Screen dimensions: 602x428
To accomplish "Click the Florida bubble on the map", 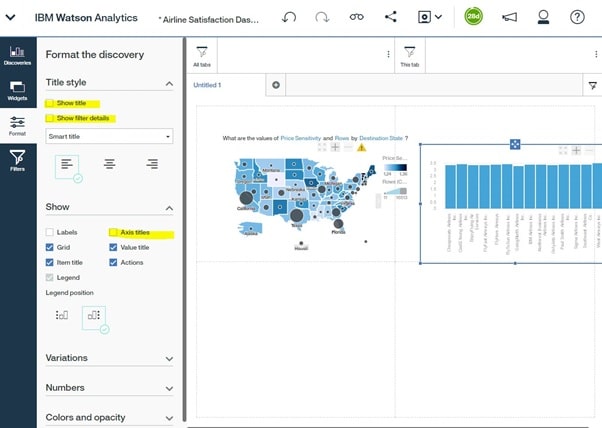I will 338,223.
